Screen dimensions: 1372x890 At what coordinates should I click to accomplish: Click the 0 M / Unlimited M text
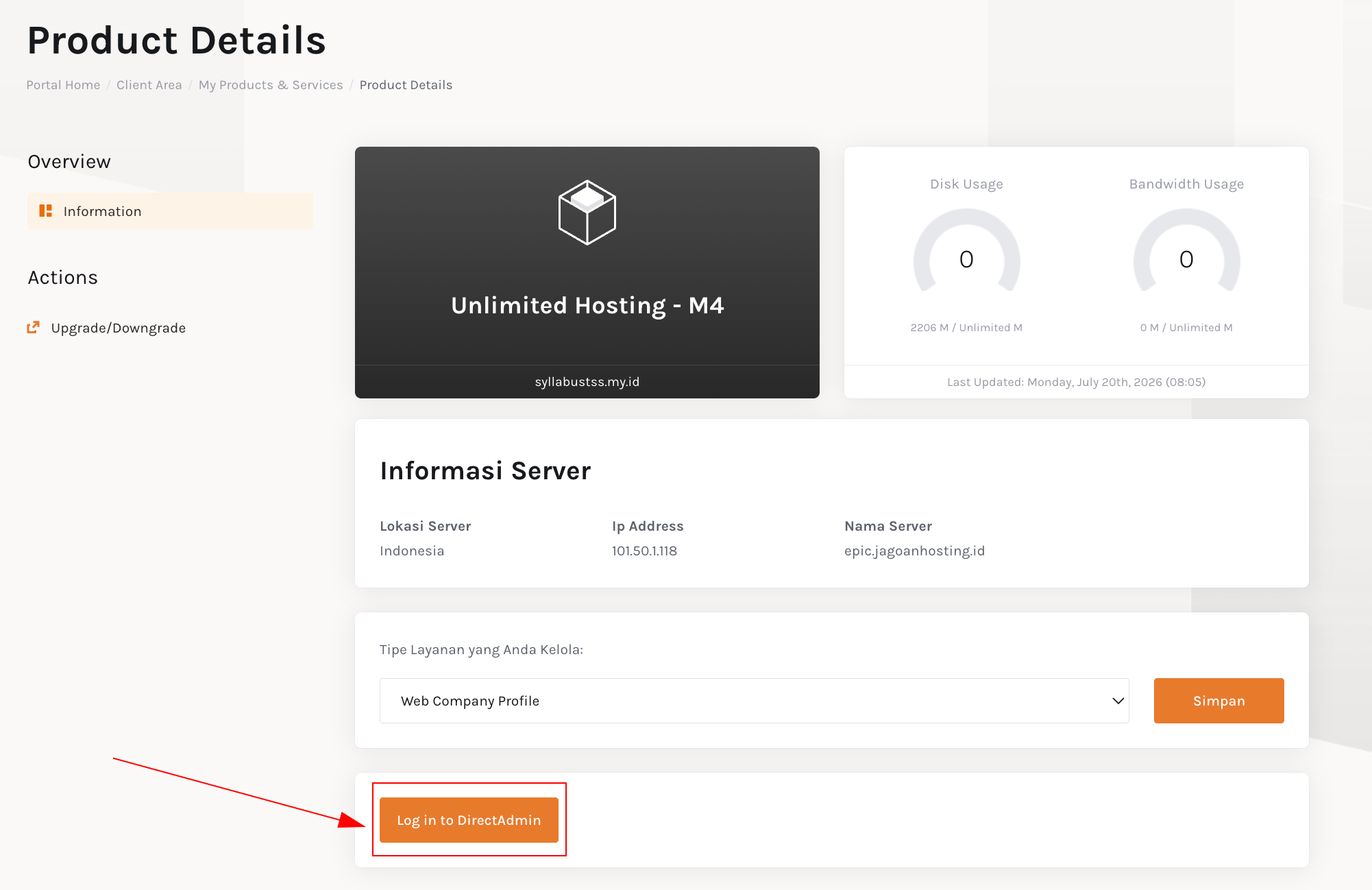tap(1186, 328)
